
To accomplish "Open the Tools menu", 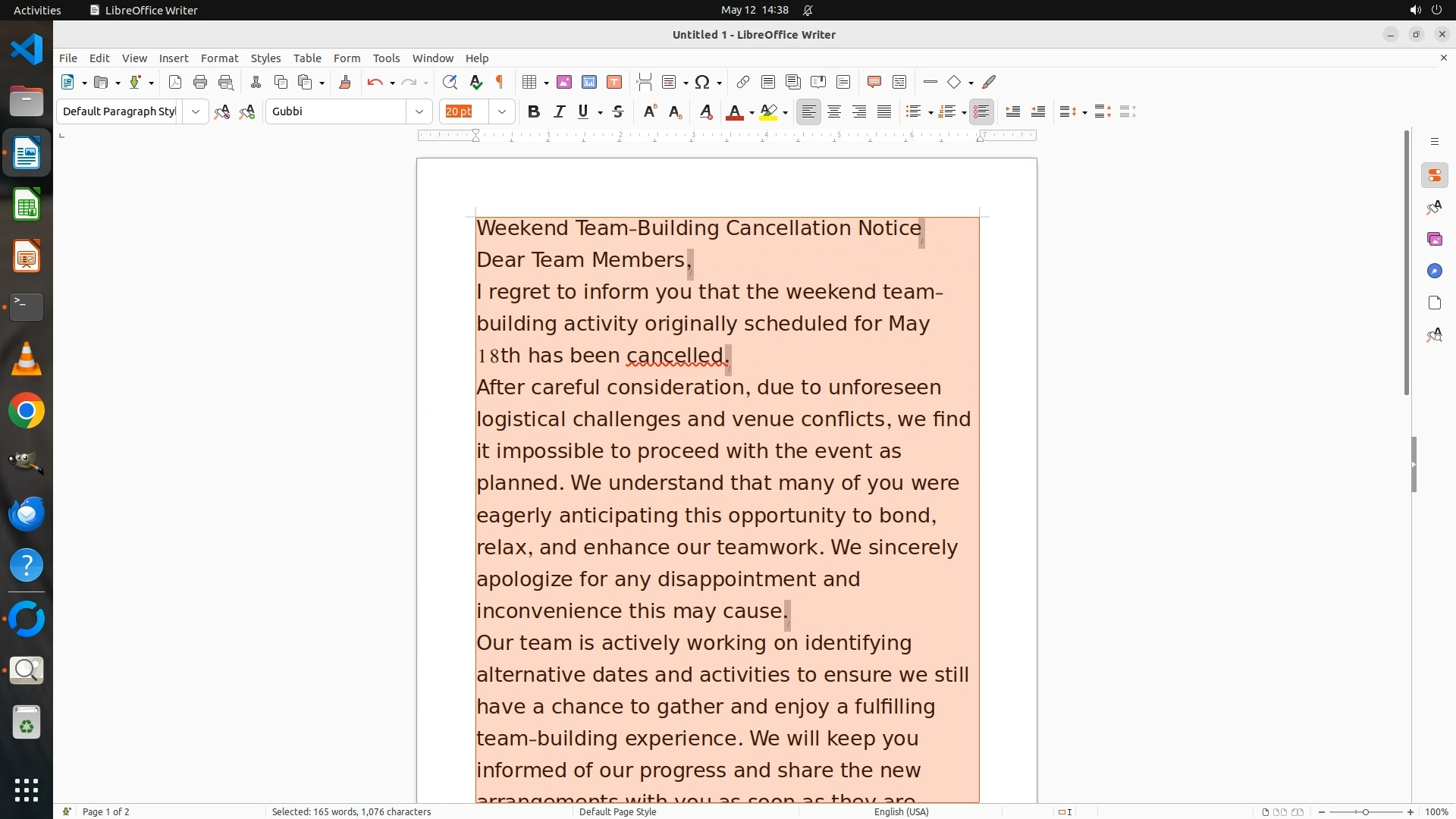I will point(386,58).
